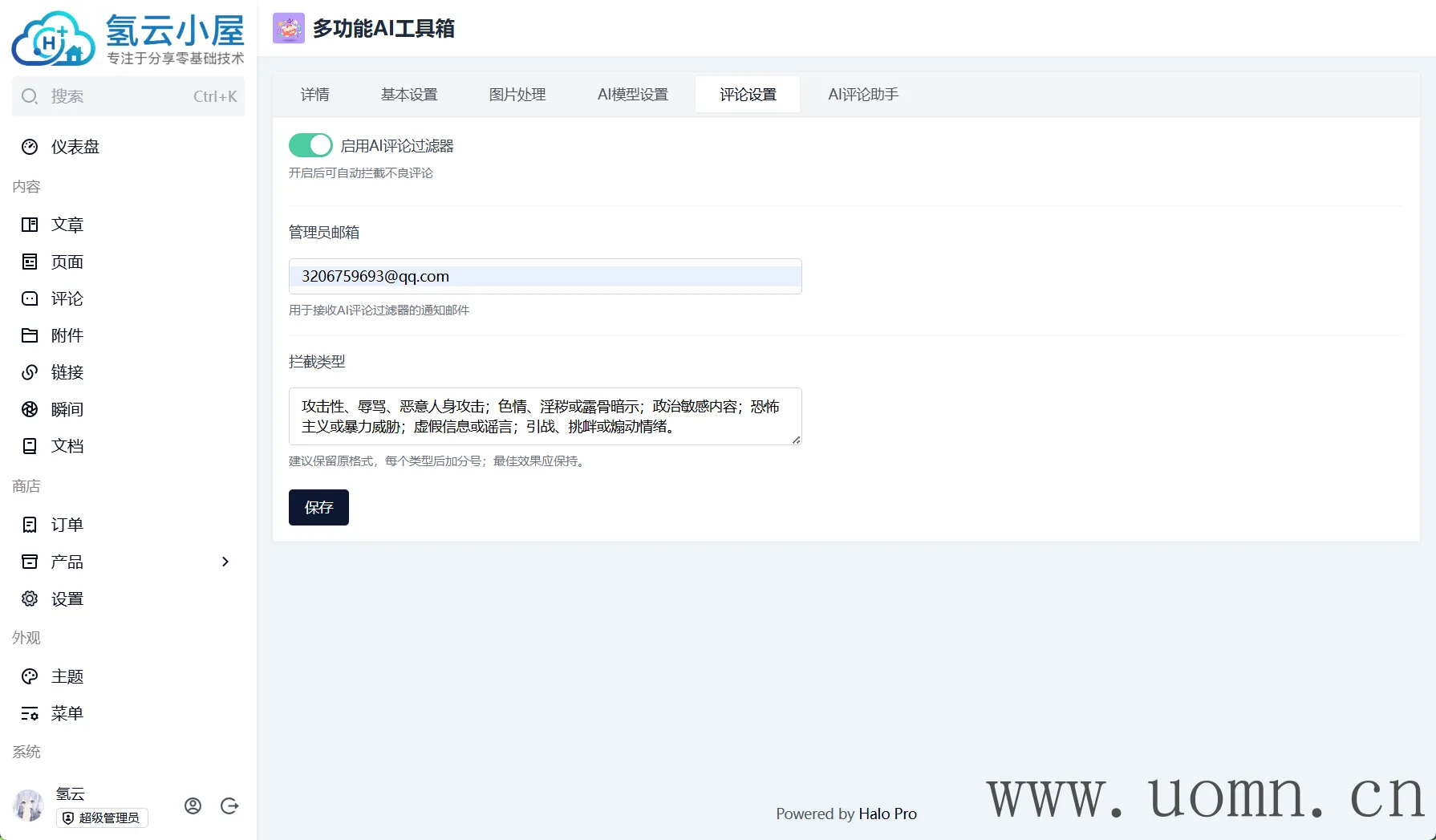1436x840 pixels.
Task: Click the Settings (设置) gear icon
Action: pos(30,599)
